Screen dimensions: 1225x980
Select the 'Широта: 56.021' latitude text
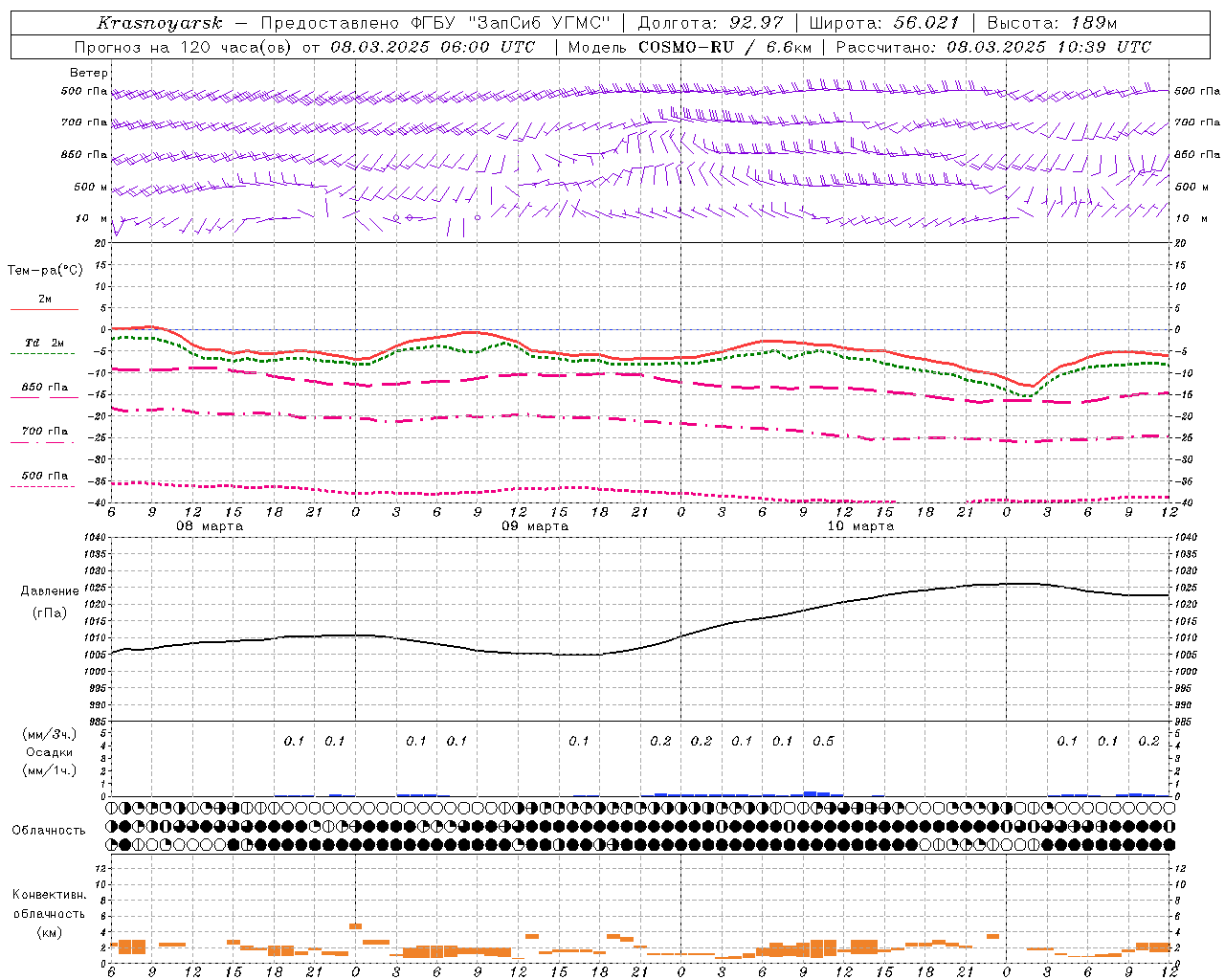tap(883, 23)
